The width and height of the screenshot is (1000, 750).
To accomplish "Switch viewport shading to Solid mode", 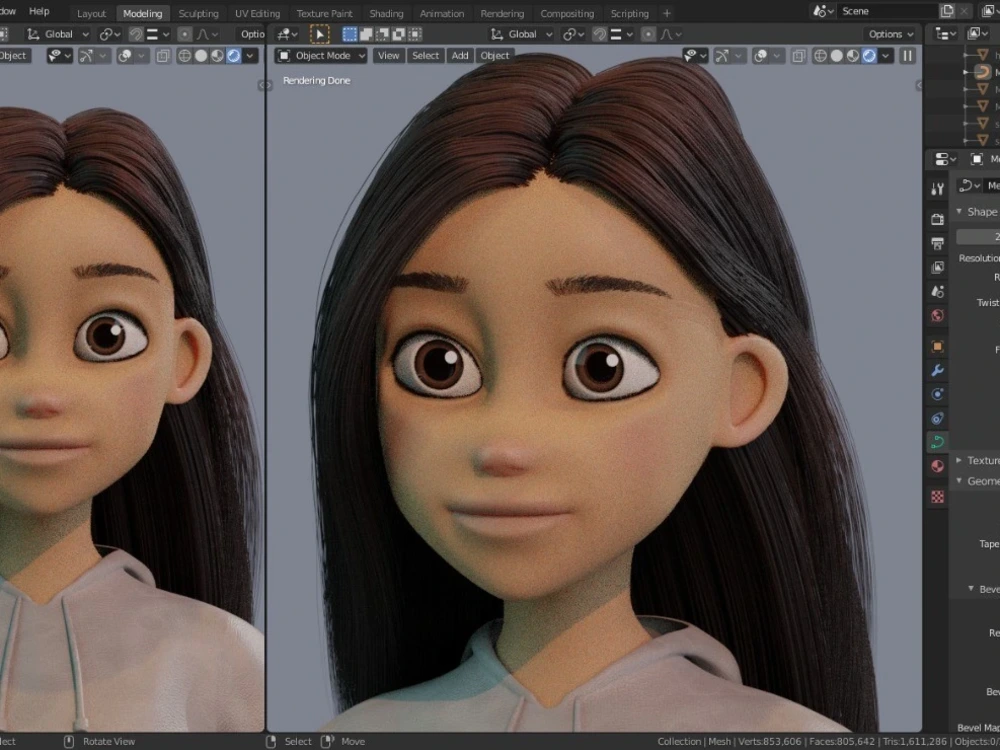I will [836, 56].
